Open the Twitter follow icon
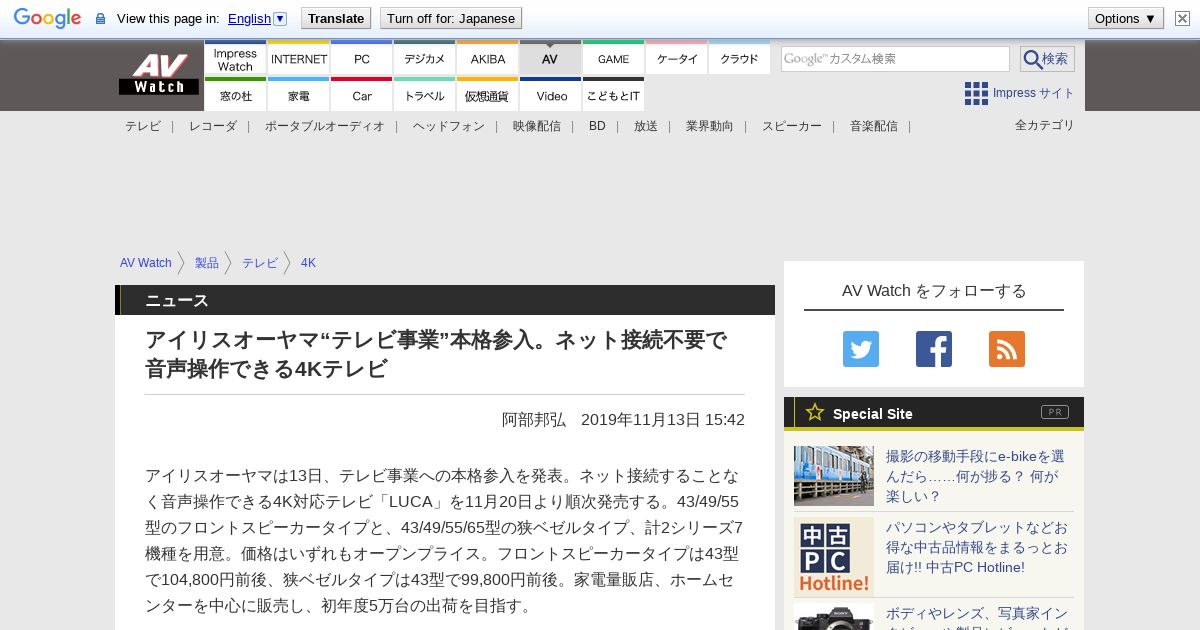1200x630 pixels. (861, 349)
